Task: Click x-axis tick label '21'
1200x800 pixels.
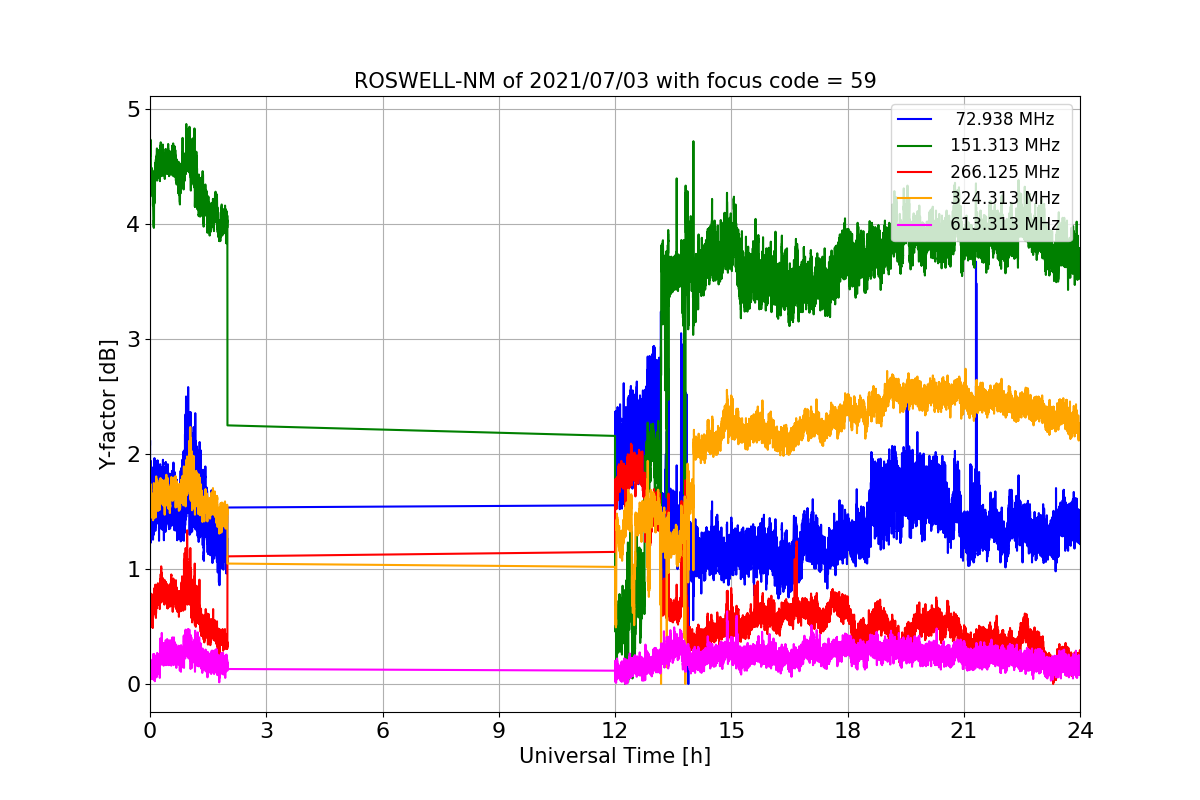Action: tap(964, 730)
